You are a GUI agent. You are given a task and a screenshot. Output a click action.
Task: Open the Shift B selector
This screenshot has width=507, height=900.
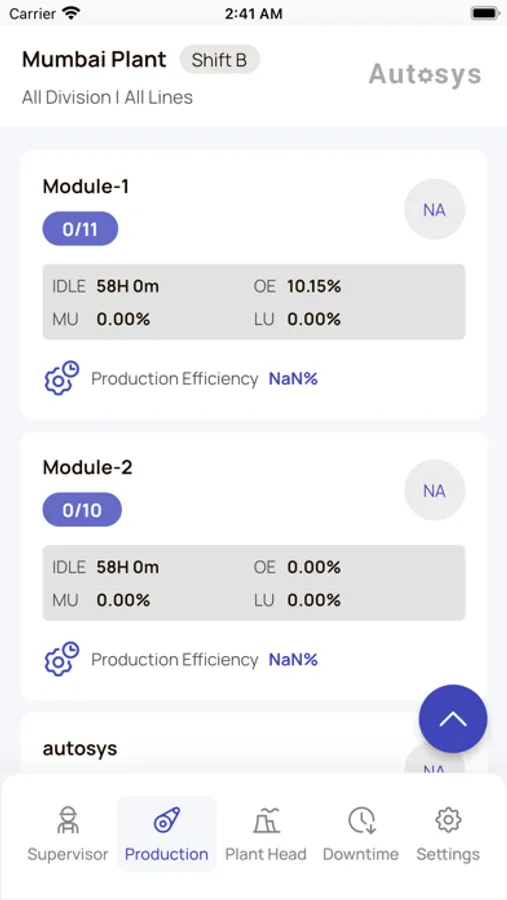point(219,60)
